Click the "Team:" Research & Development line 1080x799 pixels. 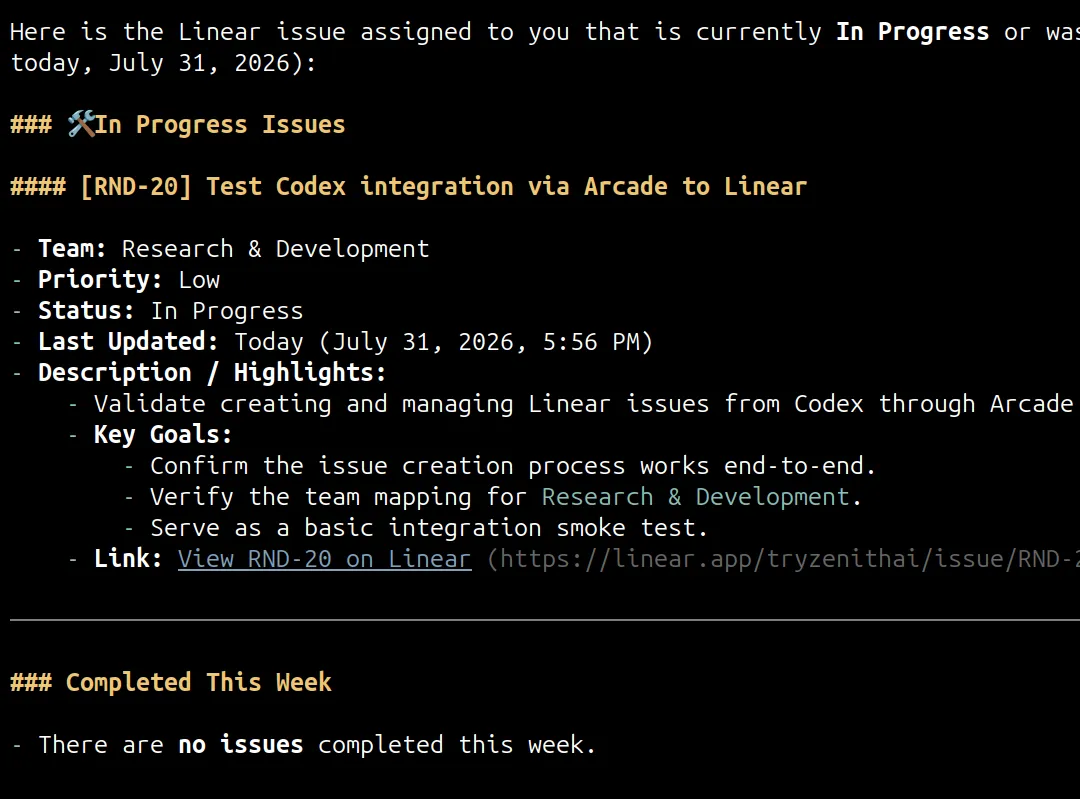(x=233, y=249)
